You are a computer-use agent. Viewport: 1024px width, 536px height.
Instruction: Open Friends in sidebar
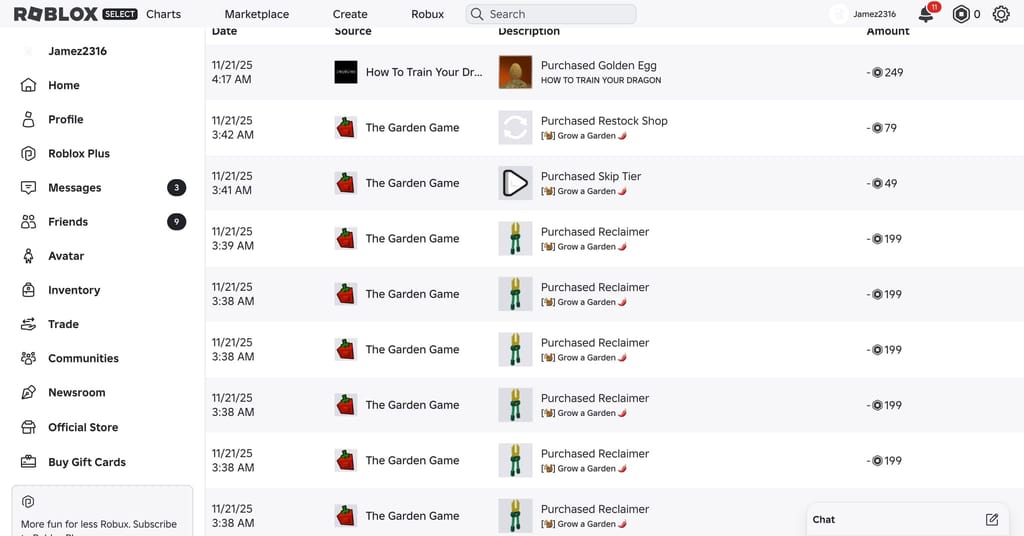68,221
